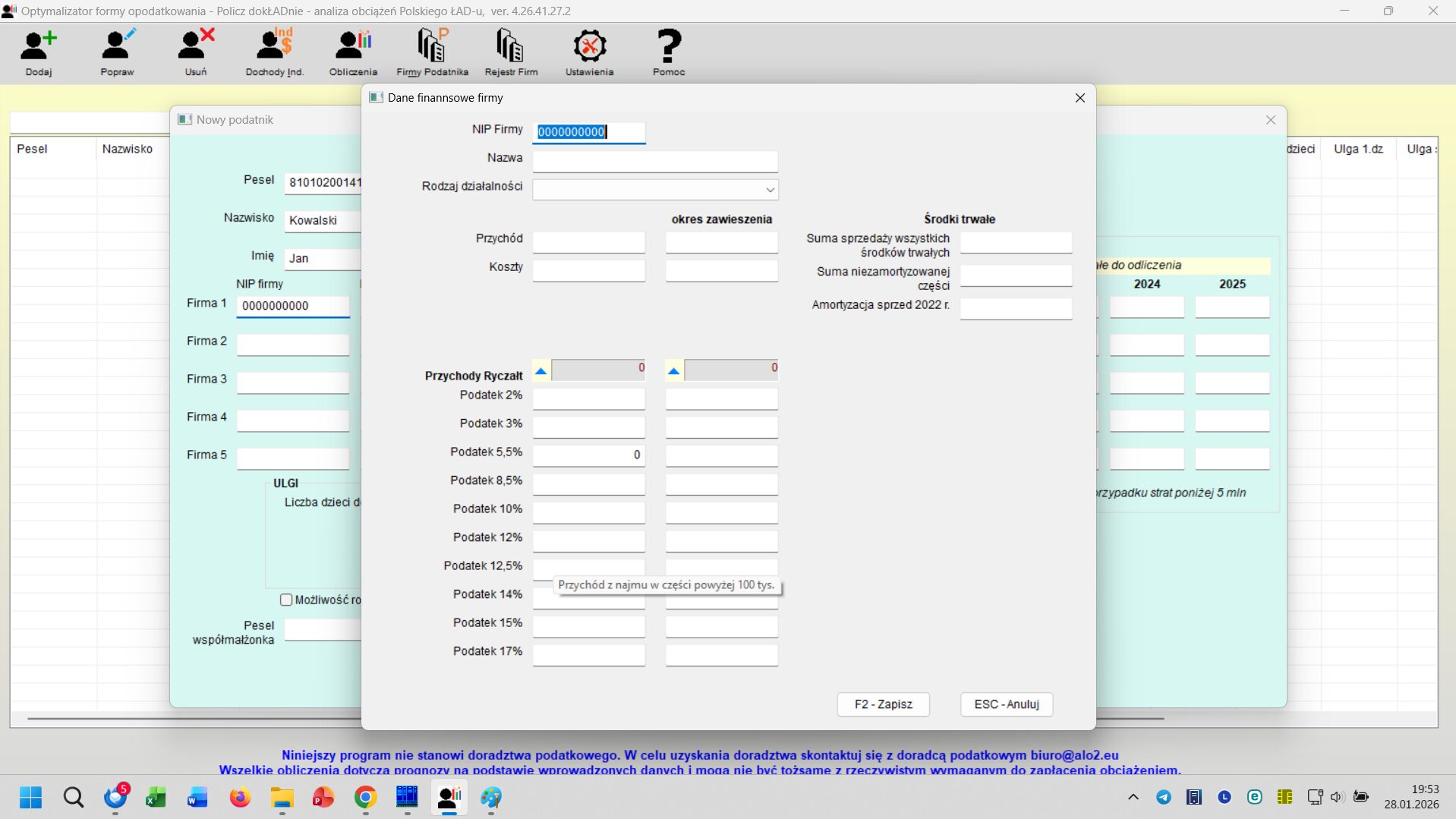Click blue arrow beside second Przychody Ryczałt total

[673, 371]
